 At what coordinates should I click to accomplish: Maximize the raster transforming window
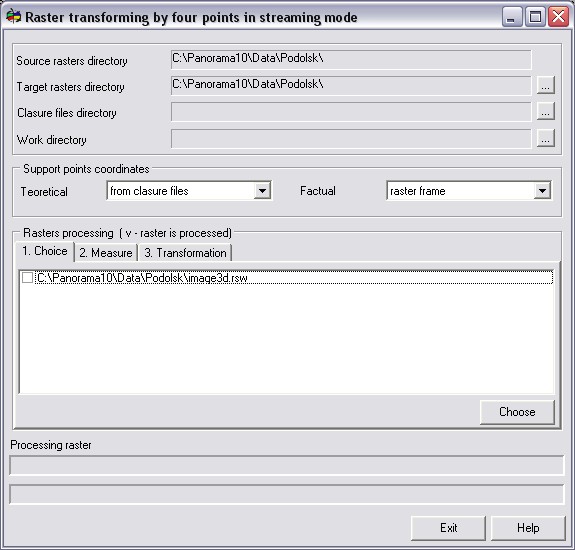[x=535, y=17]
